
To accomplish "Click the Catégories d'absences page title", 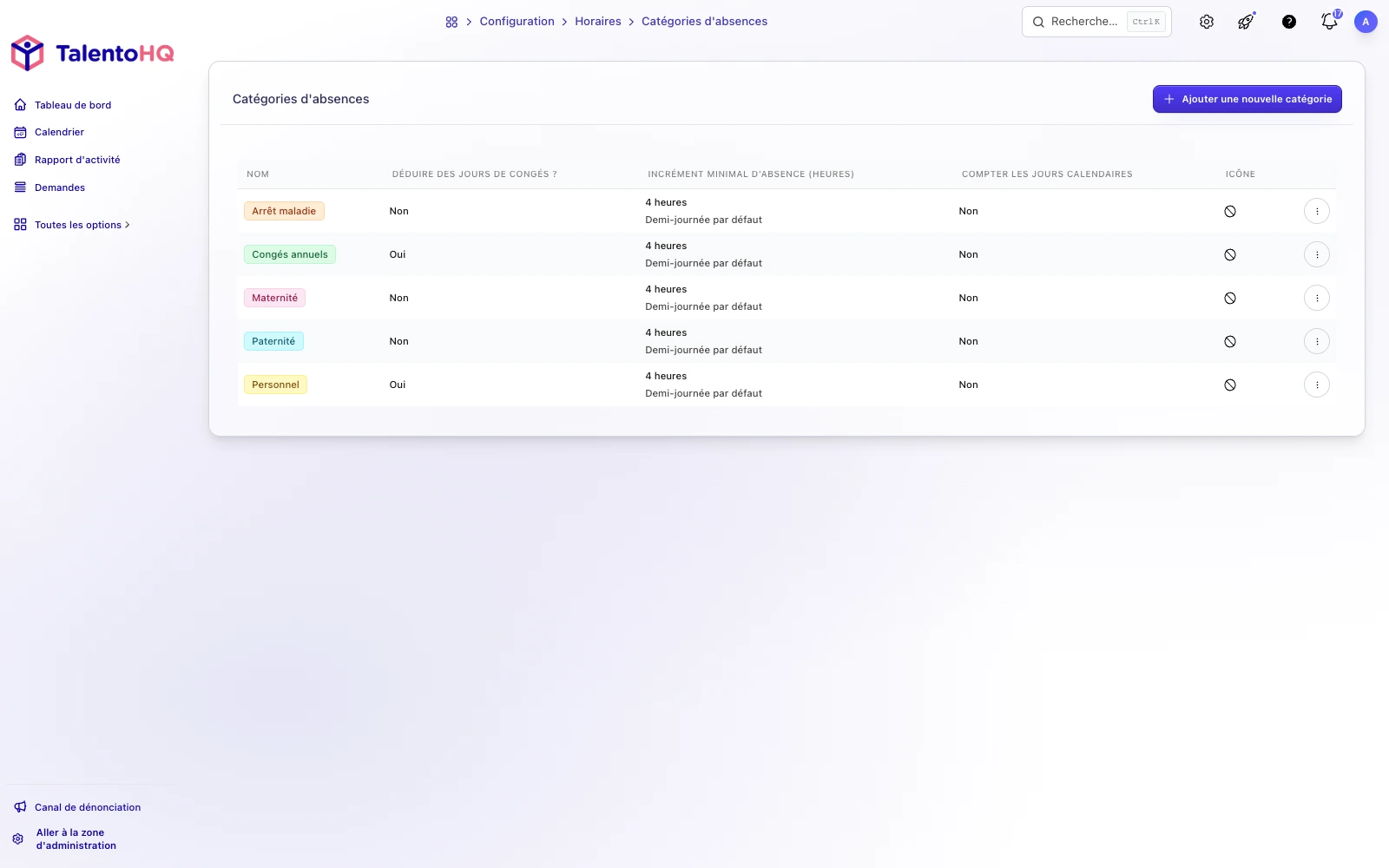I will (x=300, y=99).
